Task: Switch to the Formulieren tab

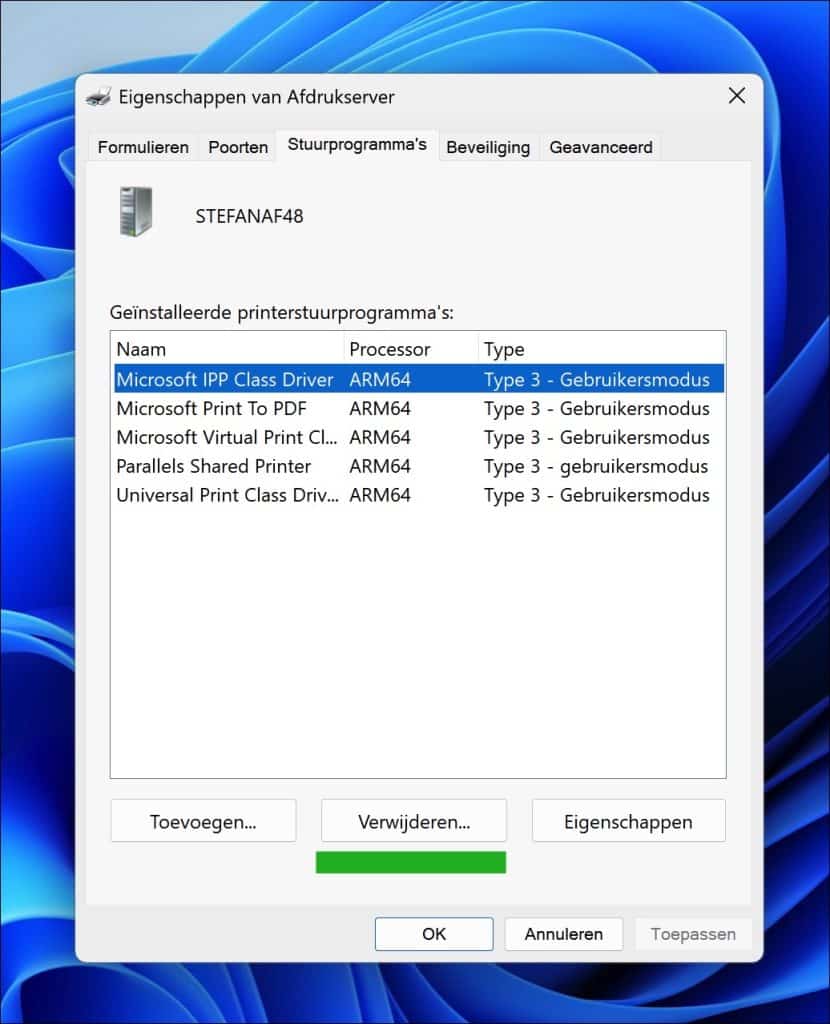Action: (143, 147)
